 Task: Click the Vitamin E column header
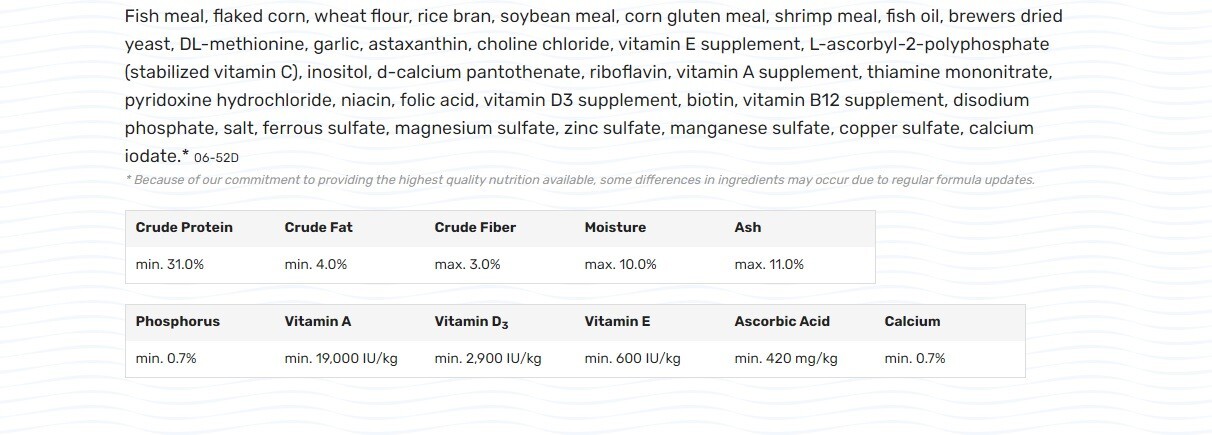(617, 321)
